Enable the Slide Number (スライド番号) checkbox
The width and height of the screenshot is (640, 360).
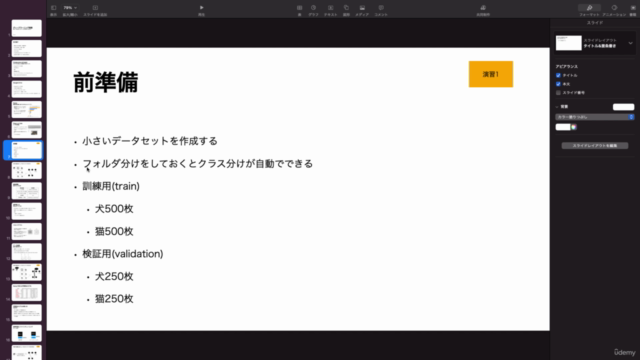pyautogui.click(x=558, y=93)
